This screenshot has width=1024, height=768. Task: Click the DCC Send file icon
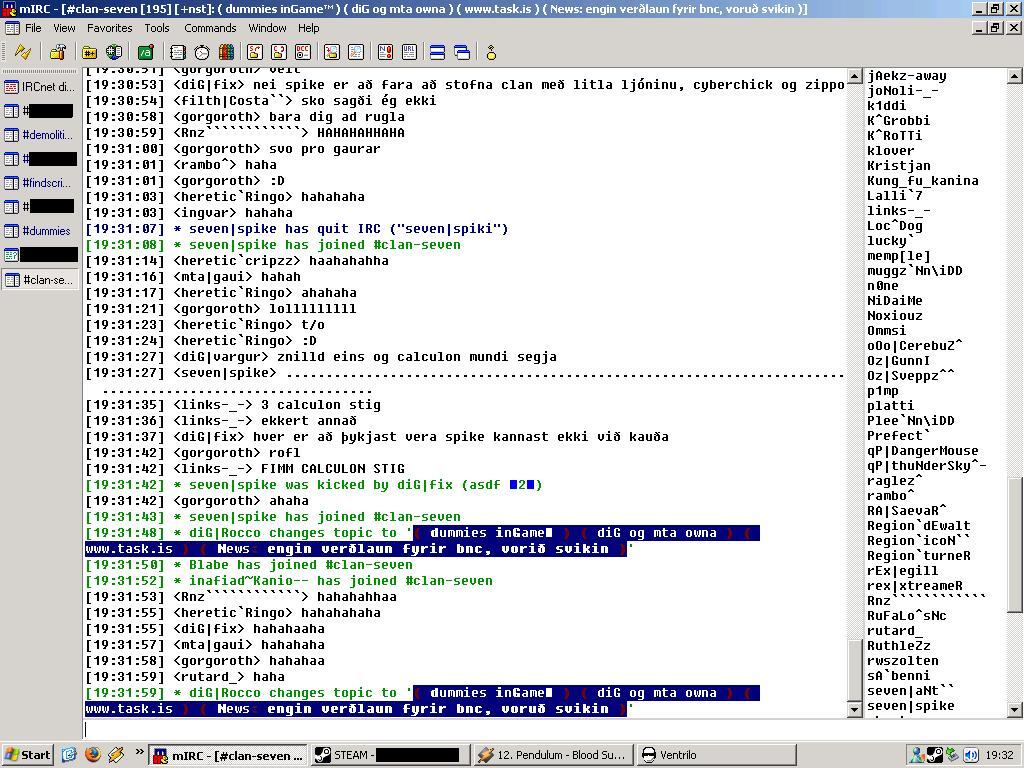click(255, 52)
